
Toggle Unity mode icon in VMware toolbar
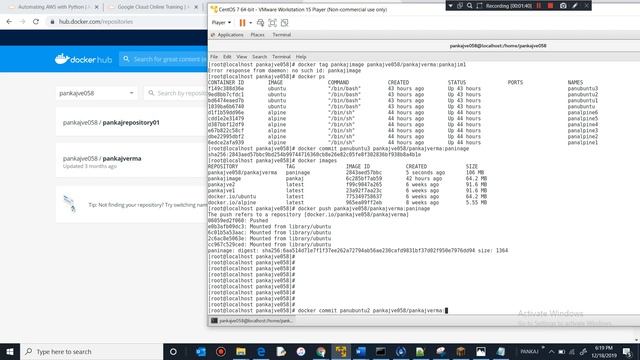[284, 23]
